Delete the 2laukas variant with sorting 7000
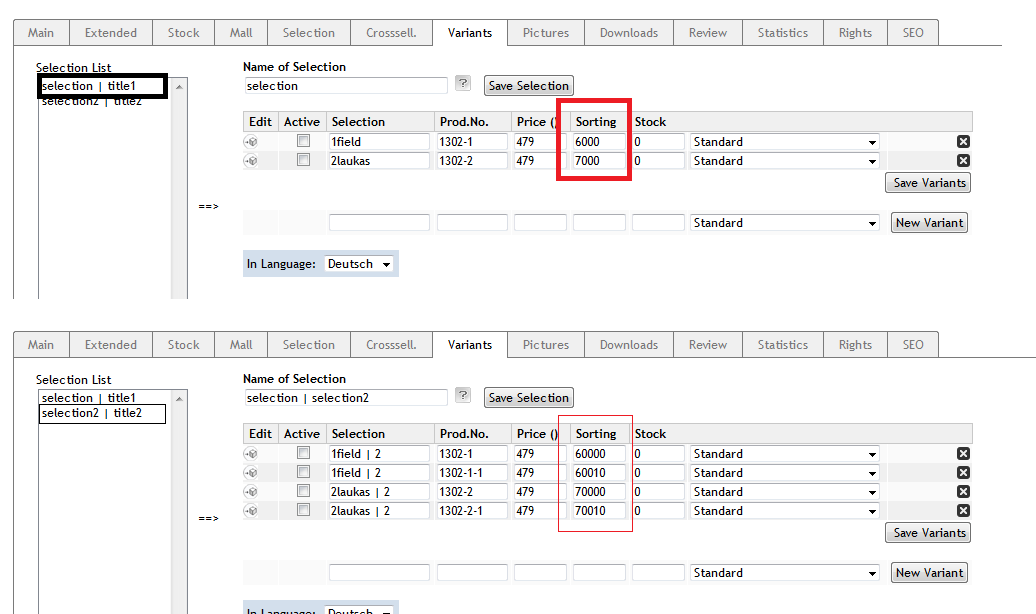This screenshot has width=1036, height=614. coord(963,161)
